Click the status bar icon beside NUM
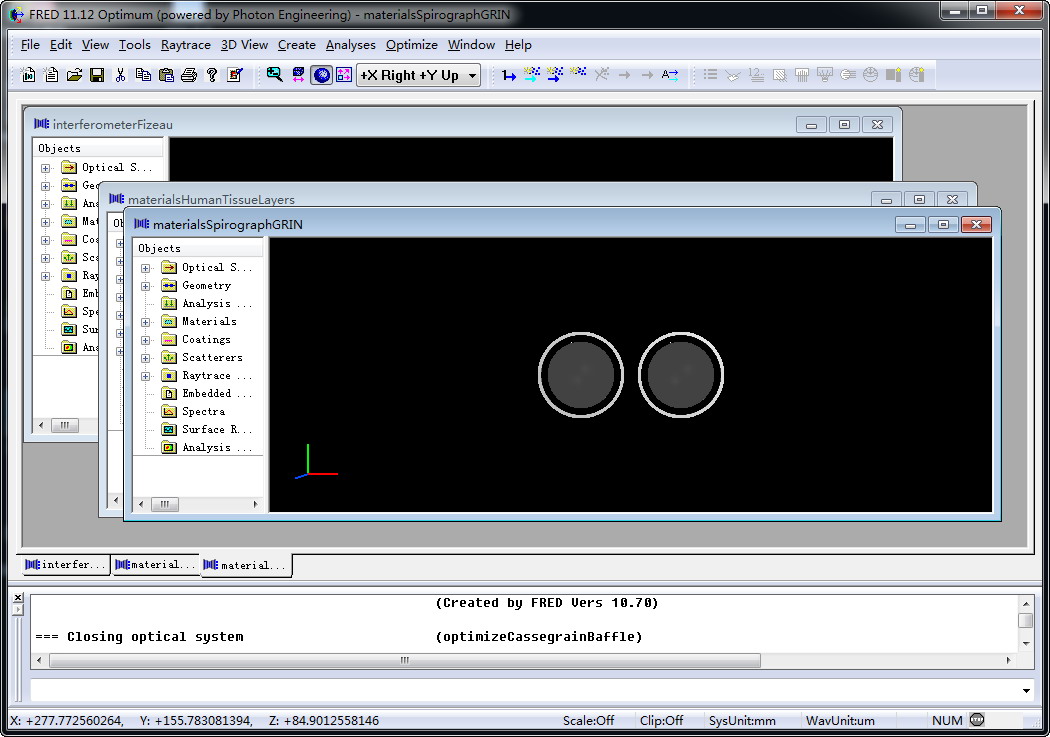Viewport: 1050px width, 737px height. coord(977,720)
